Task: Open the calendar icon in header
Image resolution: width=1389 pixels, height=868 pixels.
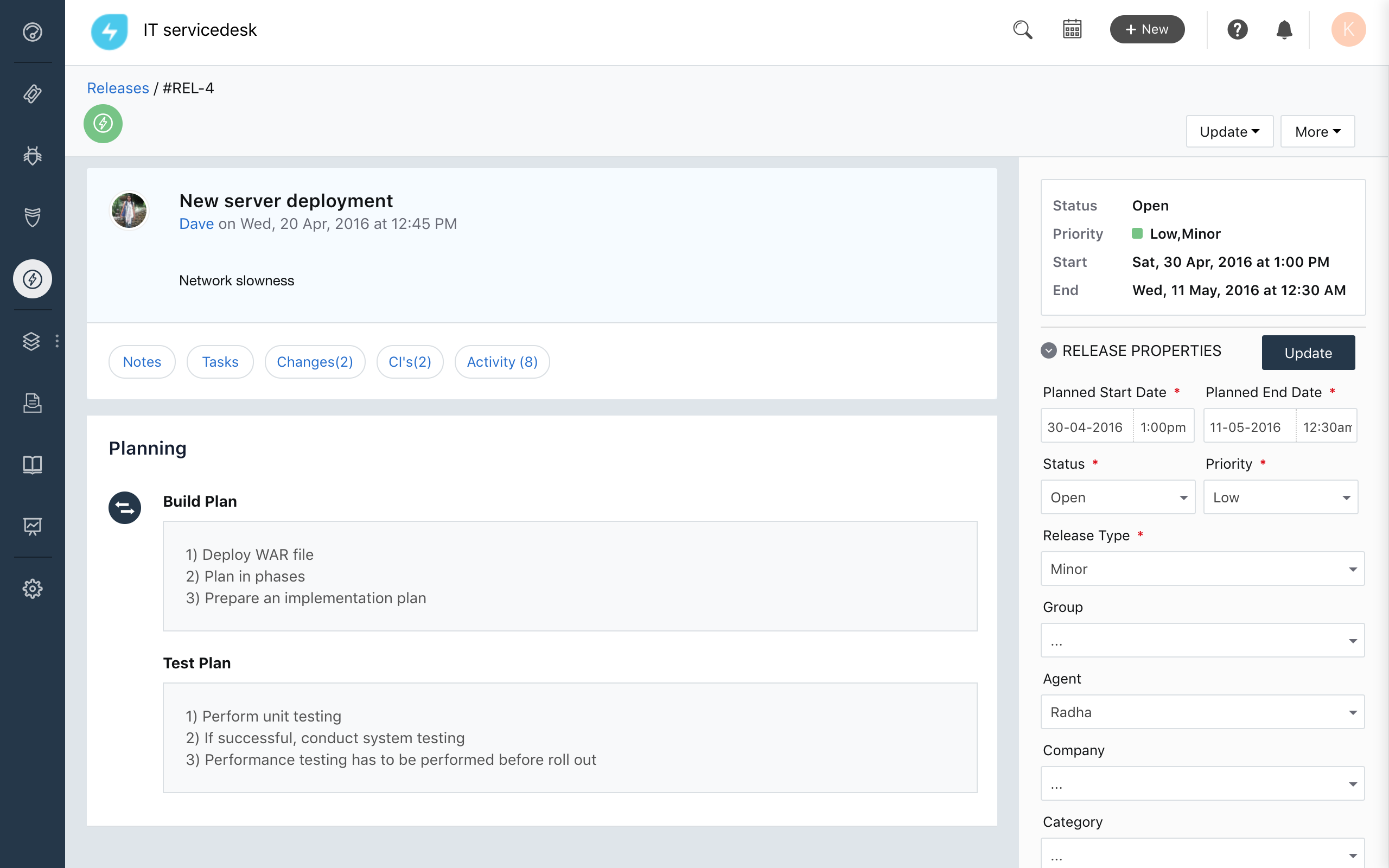Action: click(x=1072, y=29)
